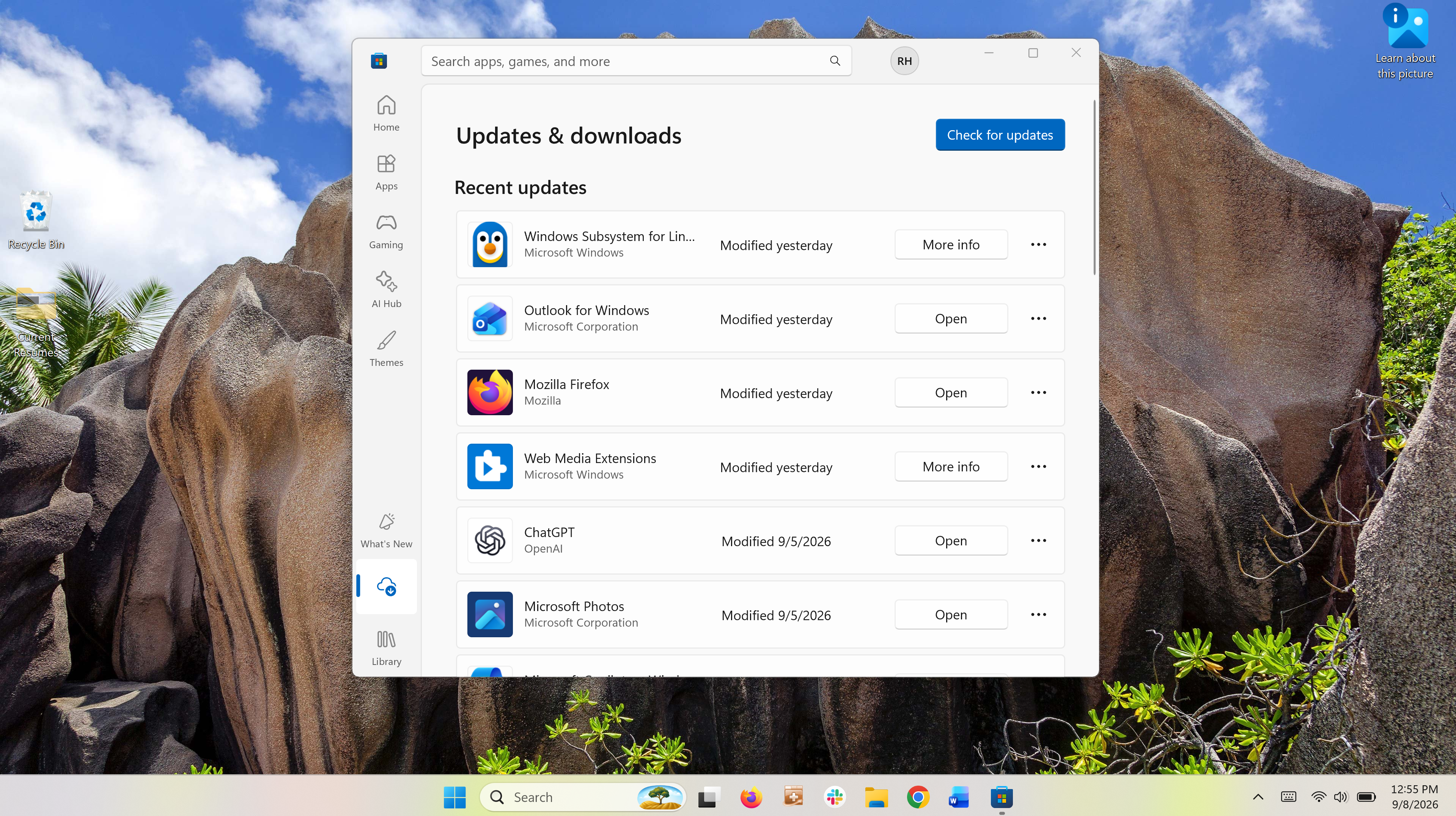
Task: Expand more options for Microsoft Photos
Action: (x=1038, y=615)
